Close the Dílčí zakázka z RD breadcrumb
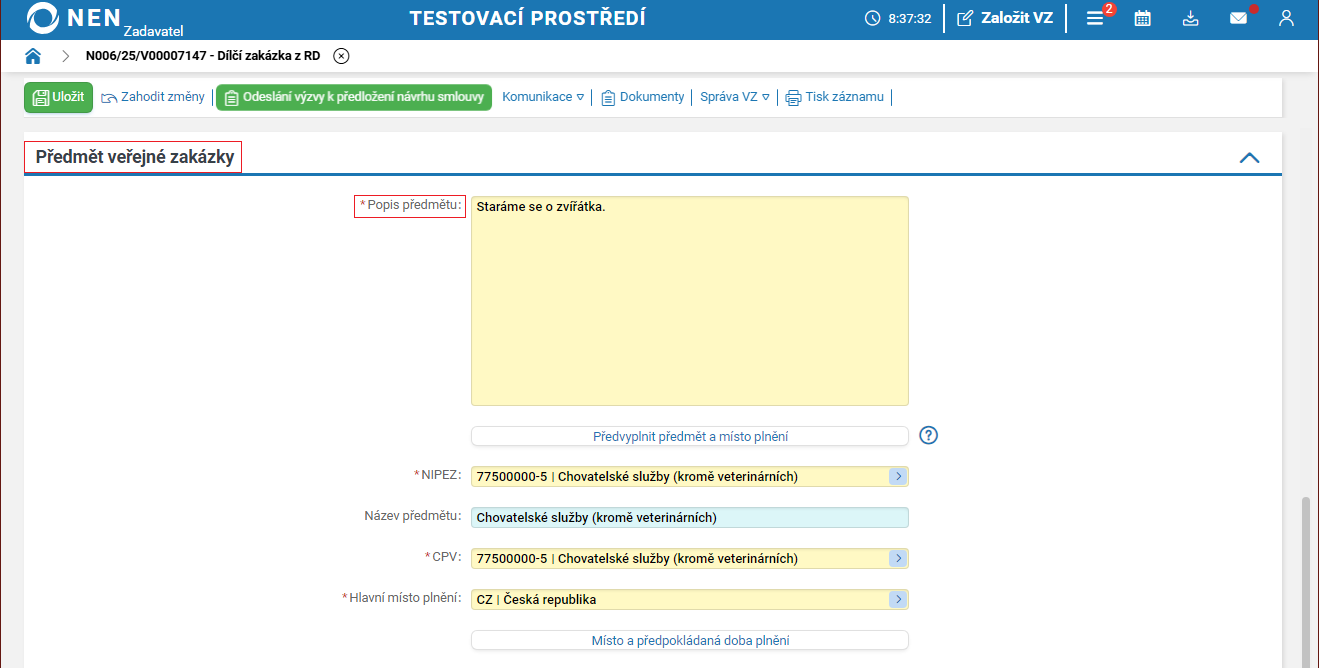Image resolution: width=1319 pixels, height=668 pixels. tap(341, 56)
